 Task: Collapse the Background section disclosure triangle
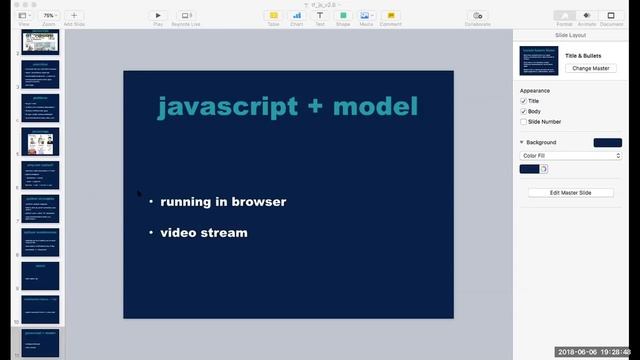coord(522,142)
